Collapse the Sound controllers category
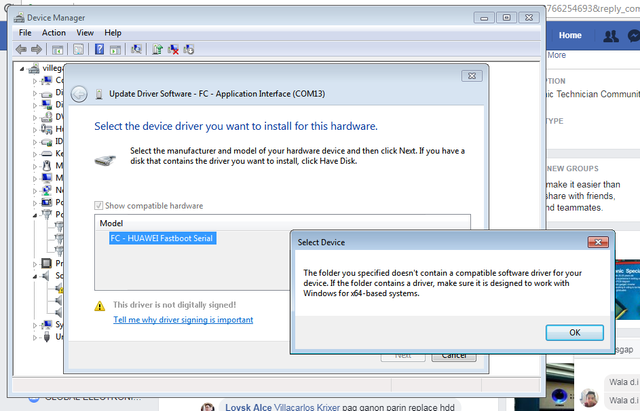640x411 pixels. [x=35, y=276]
